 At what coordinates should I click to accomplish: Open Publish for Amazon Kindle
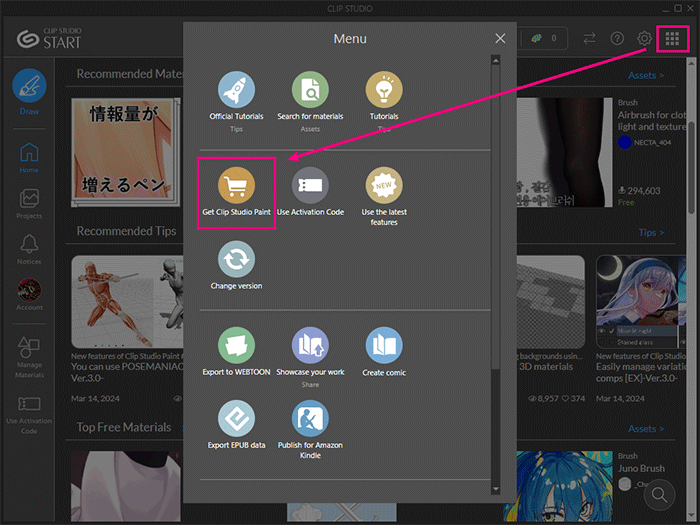[x=310, y=419]
